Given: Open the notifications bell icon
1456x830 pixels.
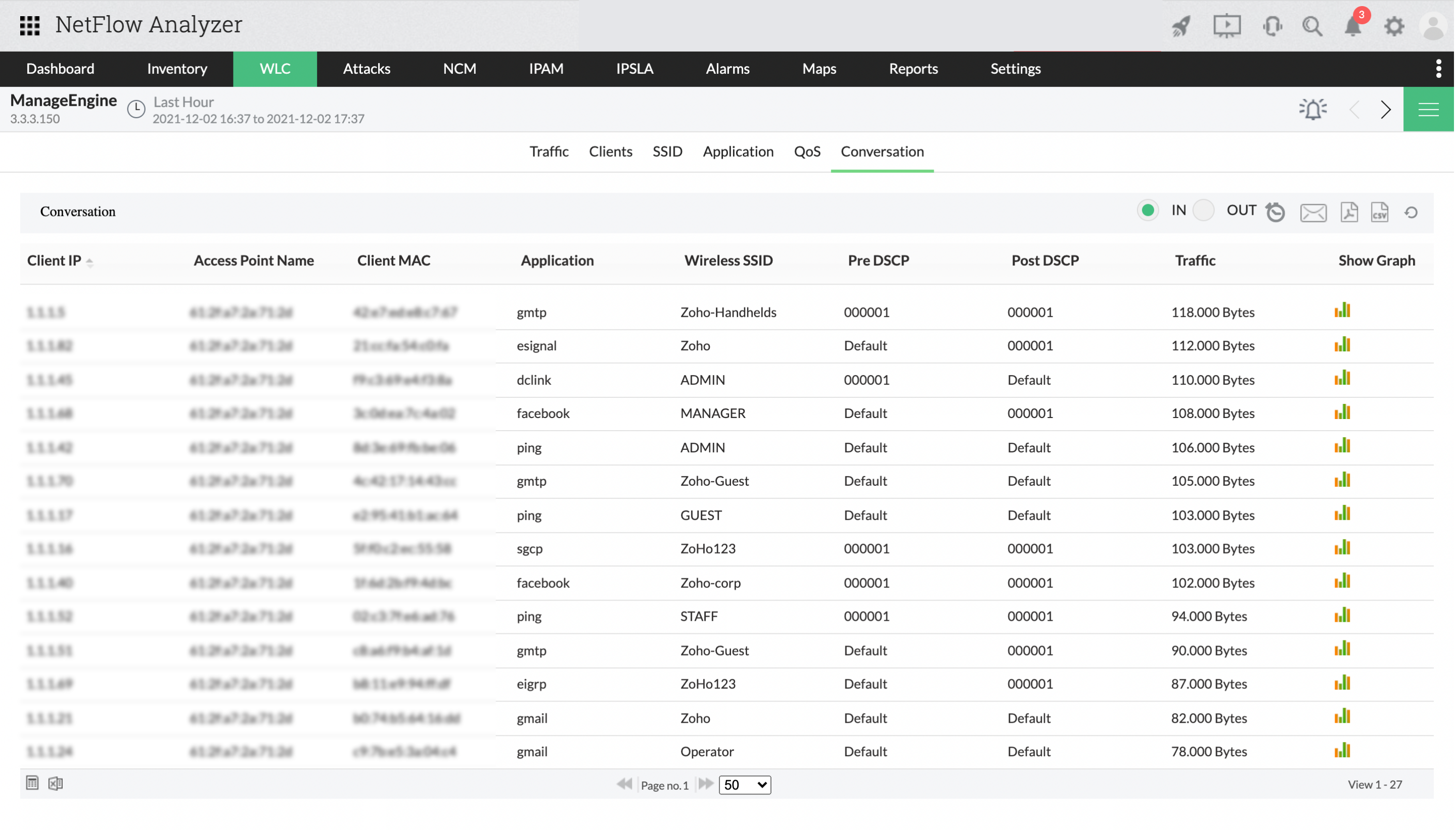Looking at the screenshot, I should pyautogui.click(x=1352, y=26).
